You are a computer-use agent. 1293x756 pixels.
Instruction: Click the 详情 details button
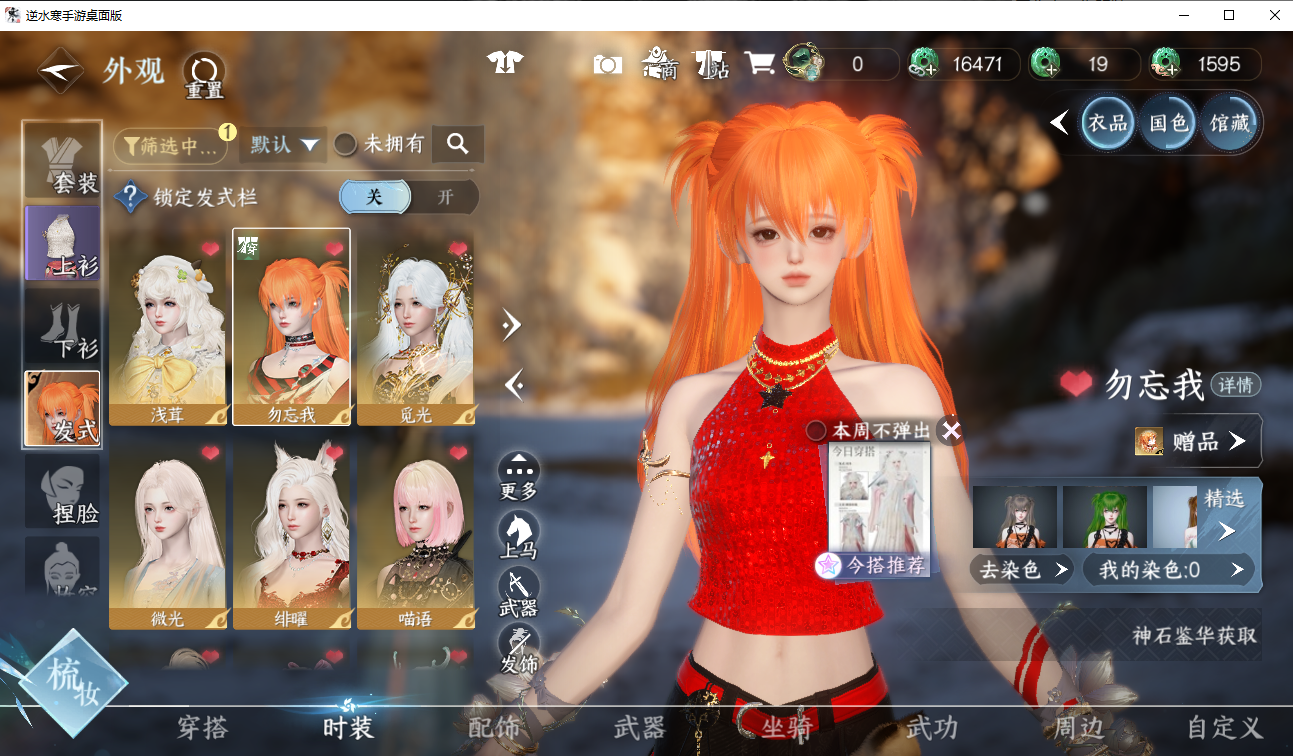tap(1236, 385)
